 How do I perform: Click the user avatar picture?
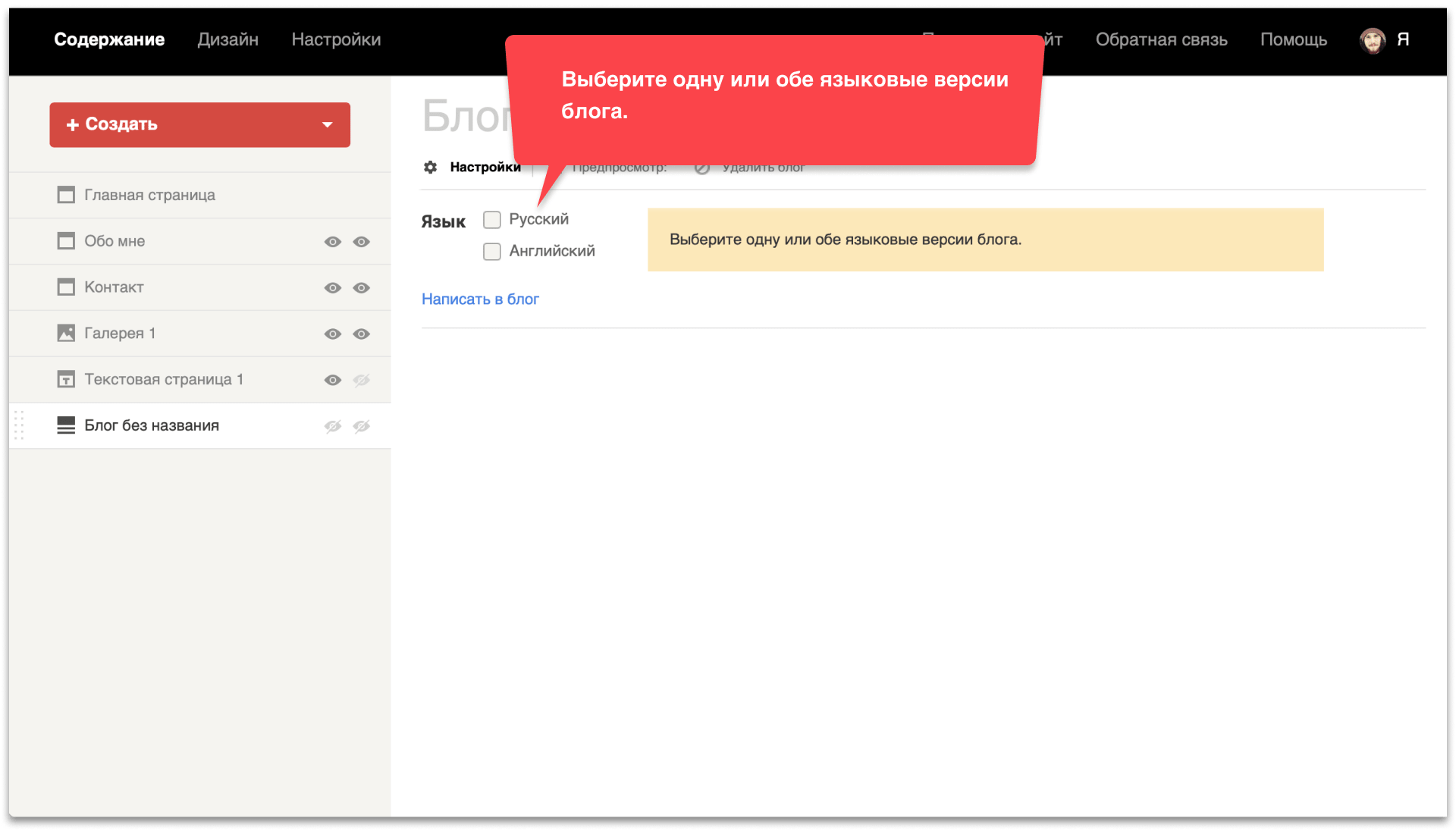[1372, 40]
